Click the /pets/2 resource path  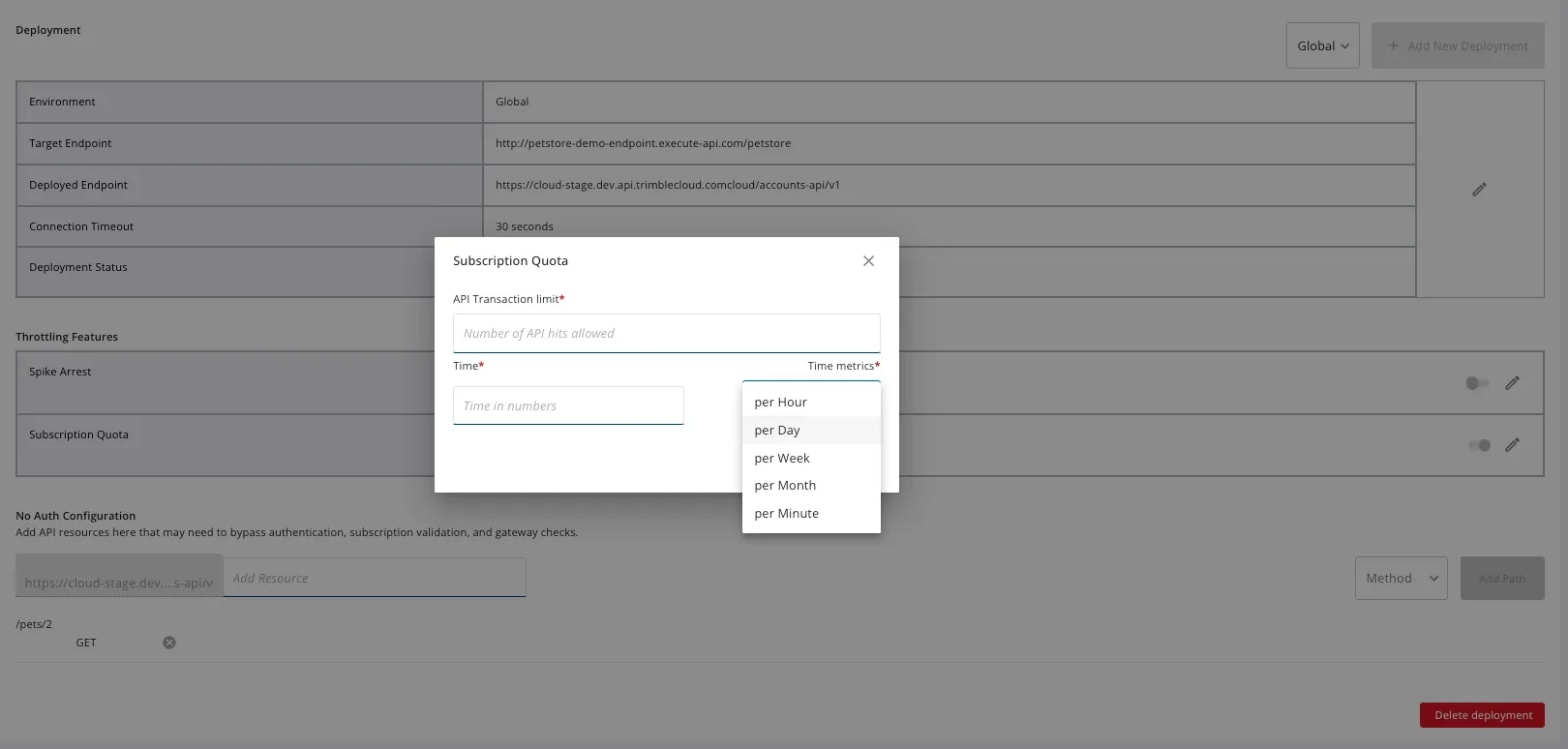(x=34, y=624)
